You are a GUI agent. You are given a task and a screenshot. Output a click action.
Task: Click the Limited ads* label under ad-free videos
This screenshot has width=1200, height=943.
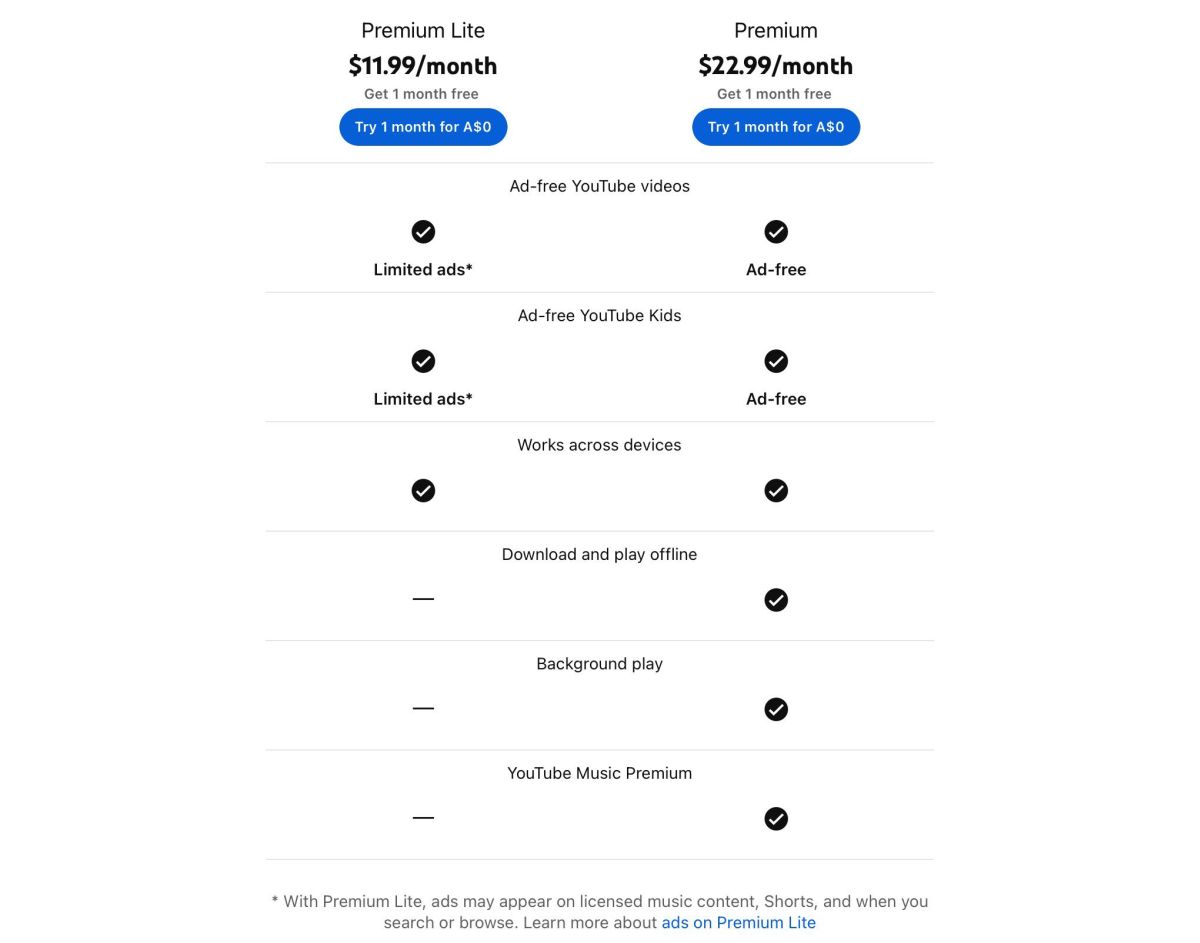(x=423, y=269)
